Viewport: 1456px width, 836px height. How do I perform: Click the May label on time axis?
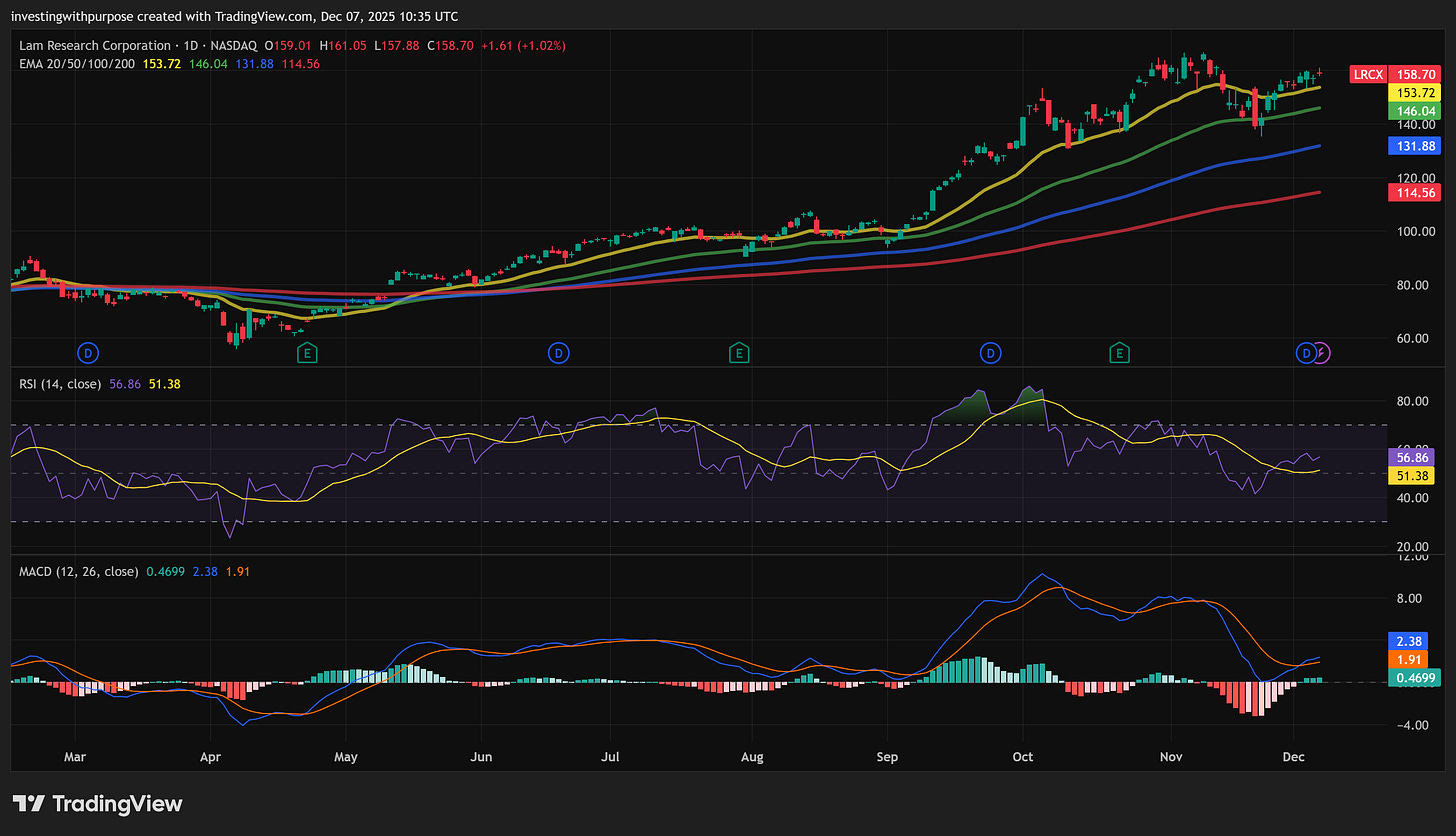[345, 757]
